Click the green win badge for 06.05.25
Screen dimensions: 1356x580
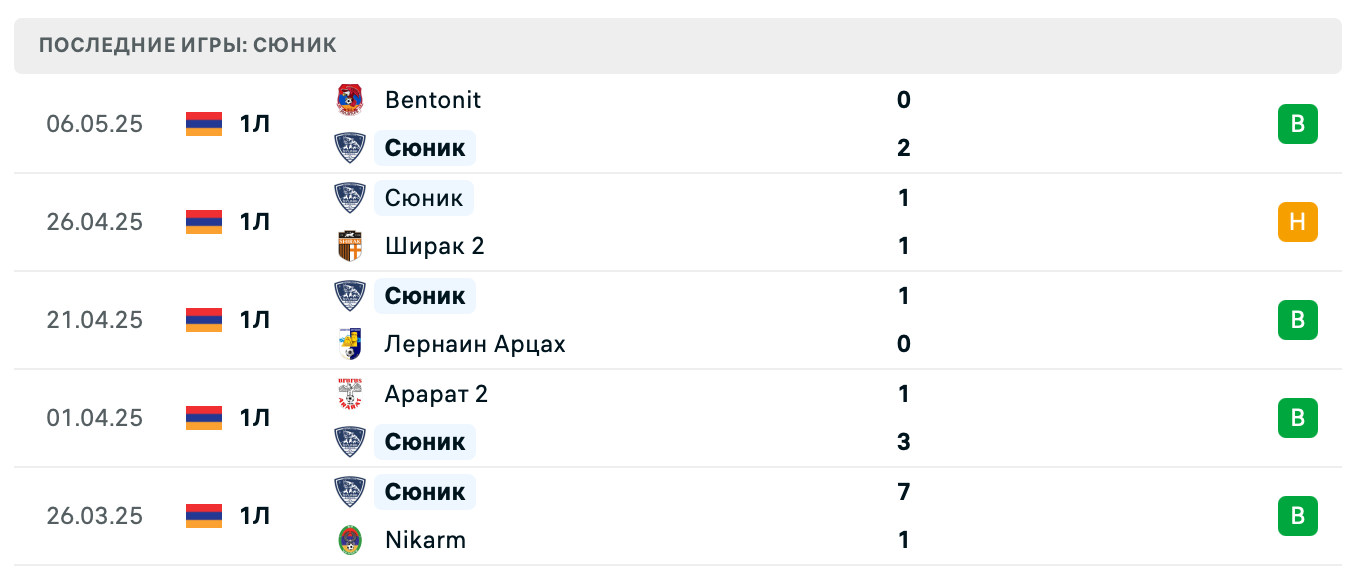pos(1297,124)
